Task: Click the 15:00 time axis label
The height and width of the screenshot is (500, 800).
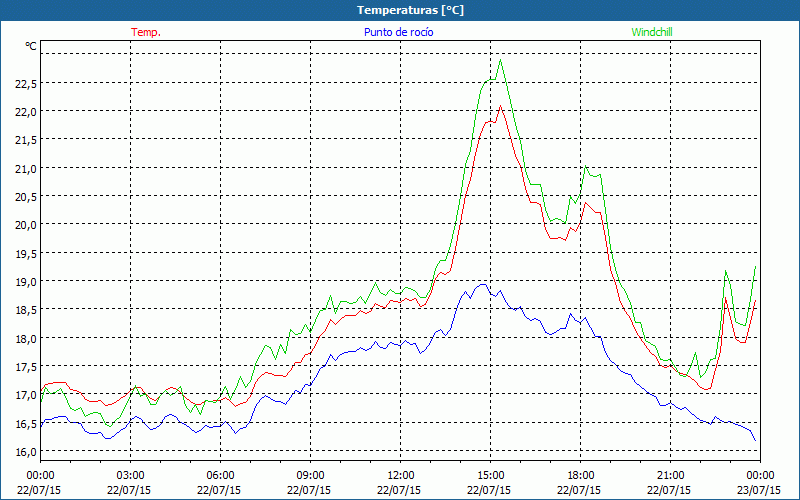Action: click(490, 476)
